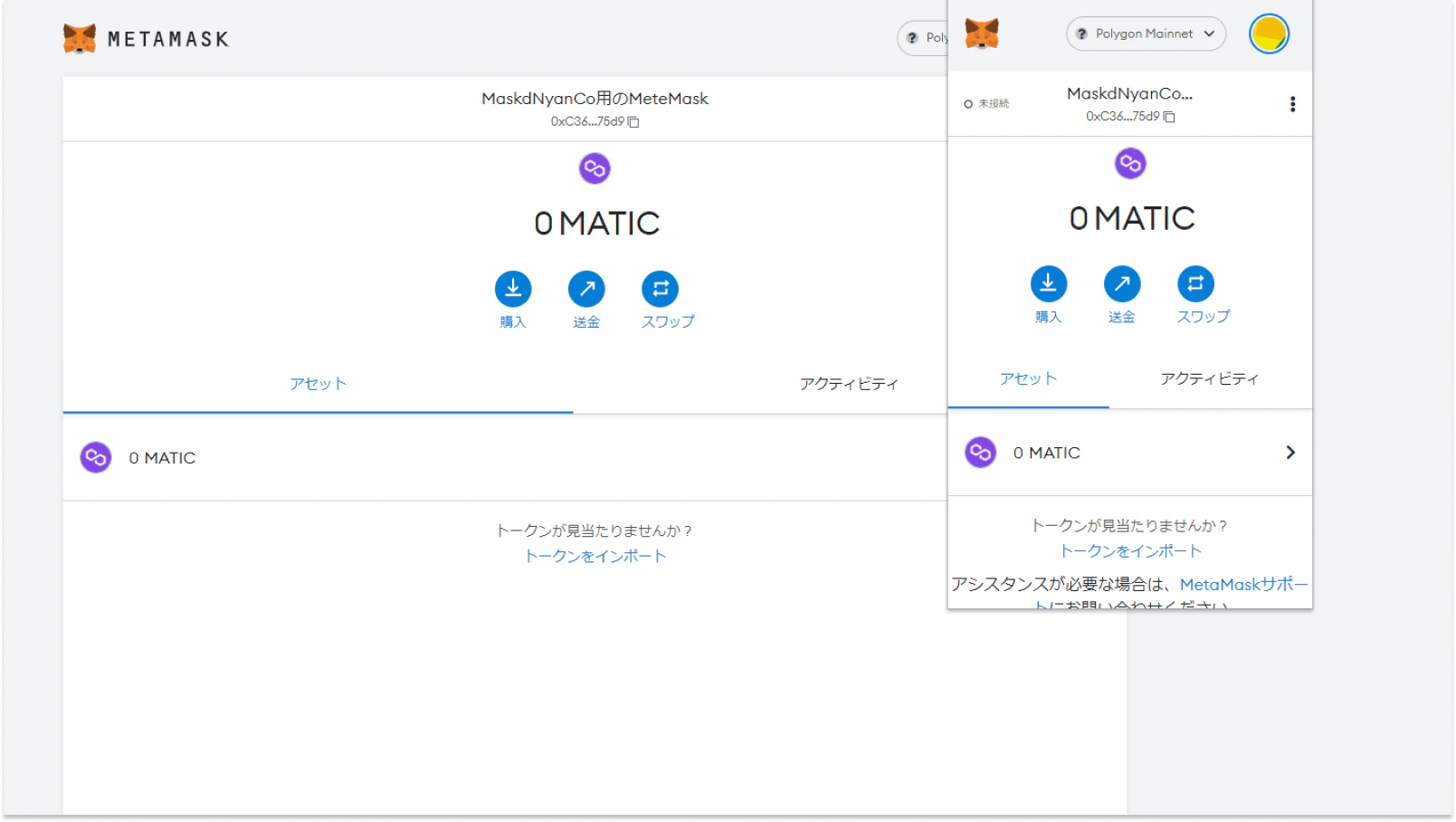Viewport: 1456px width, 822px height.
Task: Open the MetaMaskサポート link in popup
Action: point(1243,585)
